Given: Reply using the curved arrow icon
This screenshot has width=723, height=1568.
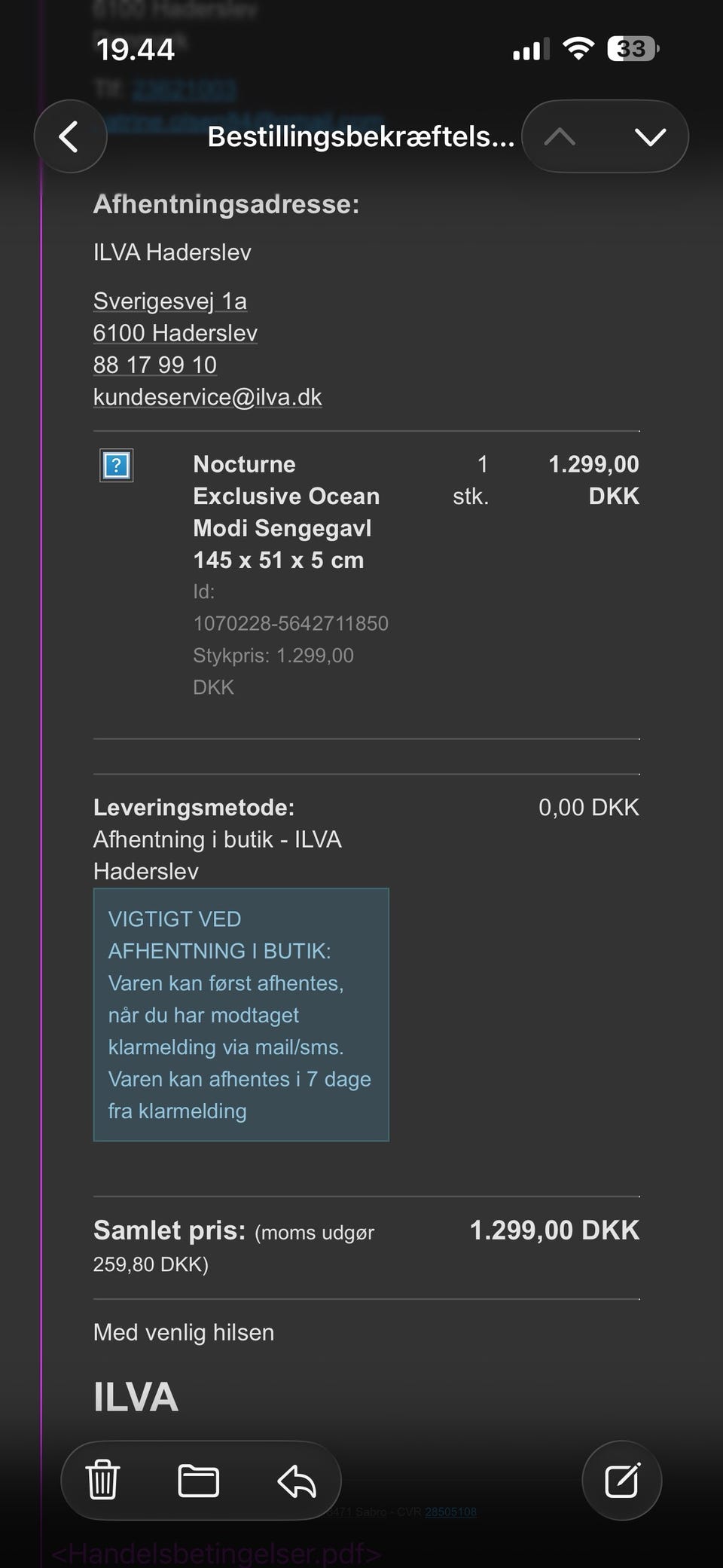Looking at the screenshot, I should point(297,1480).
